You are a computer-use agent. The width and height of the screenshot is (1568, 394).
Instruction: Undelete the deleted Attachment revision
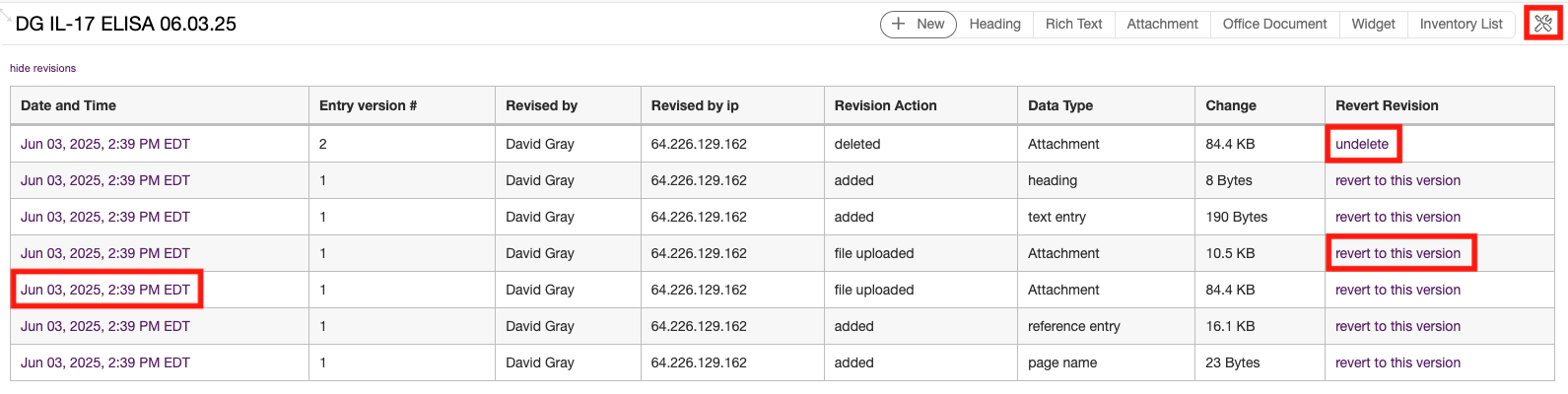click(1362, 144)
